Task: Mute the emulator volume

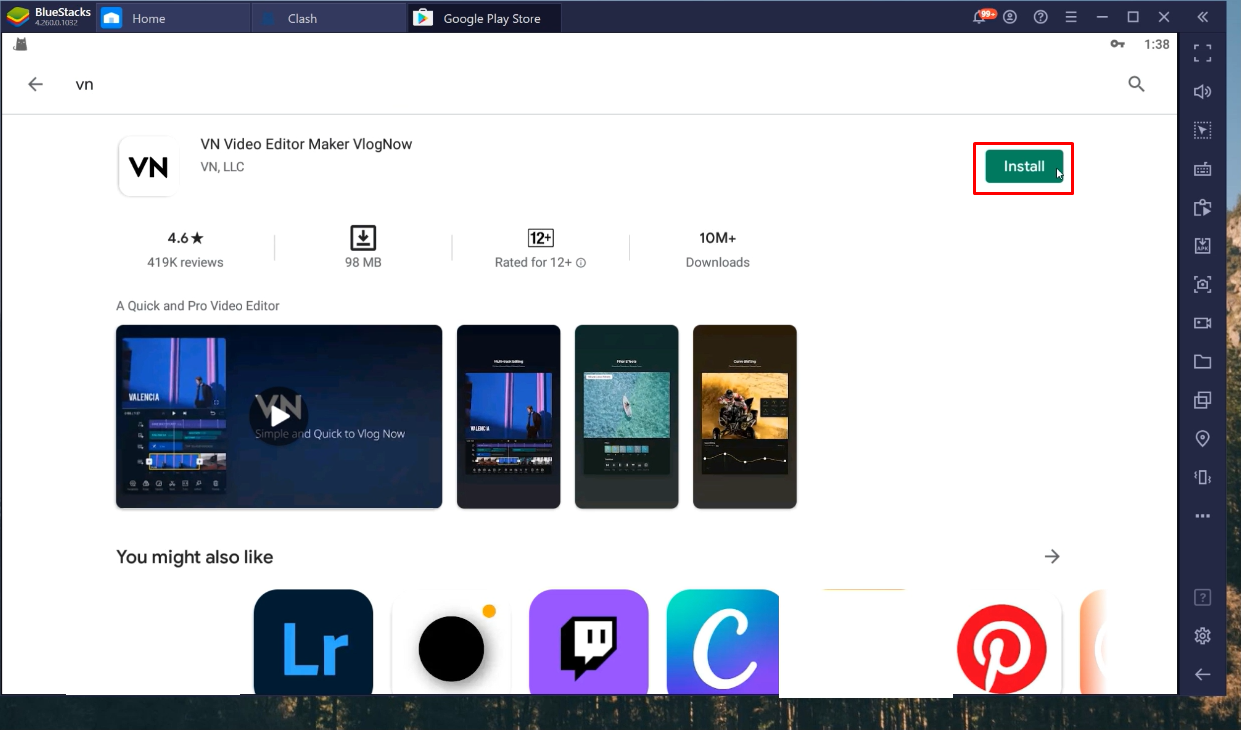Action: point(1202,91)
